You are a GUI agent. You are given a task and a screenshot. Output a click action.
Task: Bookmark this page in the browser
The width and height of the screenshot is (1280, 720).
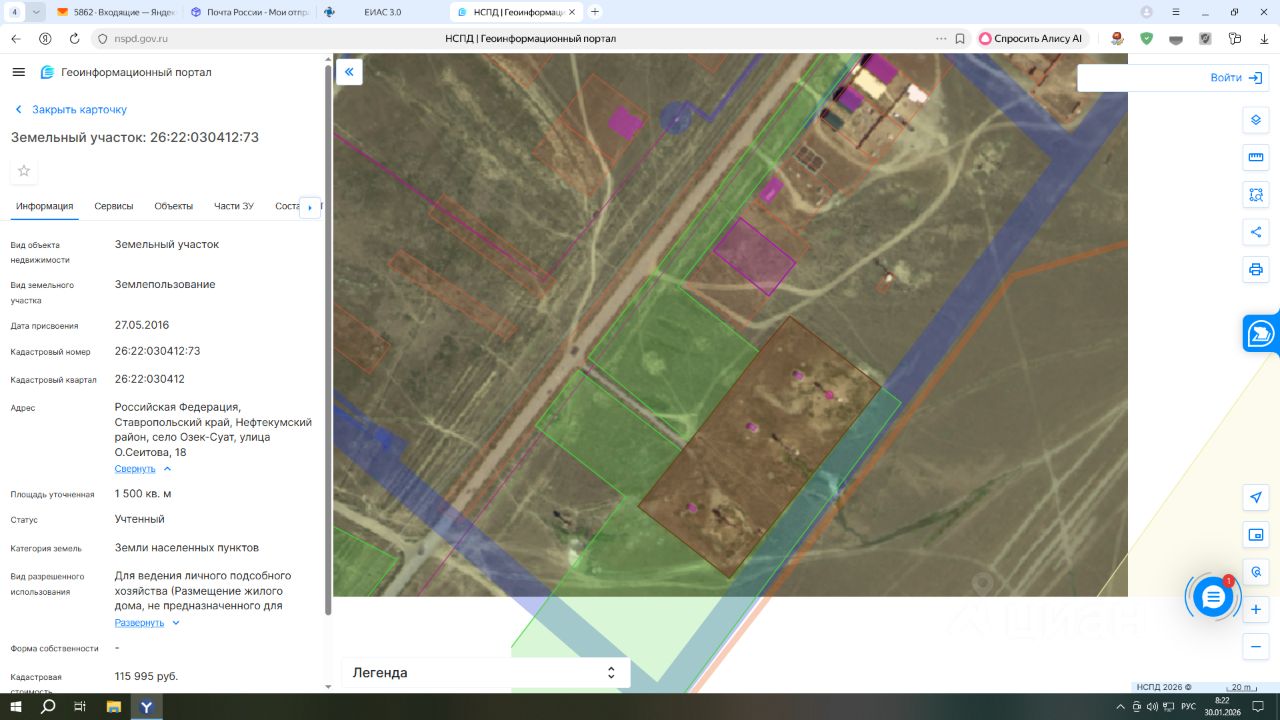click(960, 39)
